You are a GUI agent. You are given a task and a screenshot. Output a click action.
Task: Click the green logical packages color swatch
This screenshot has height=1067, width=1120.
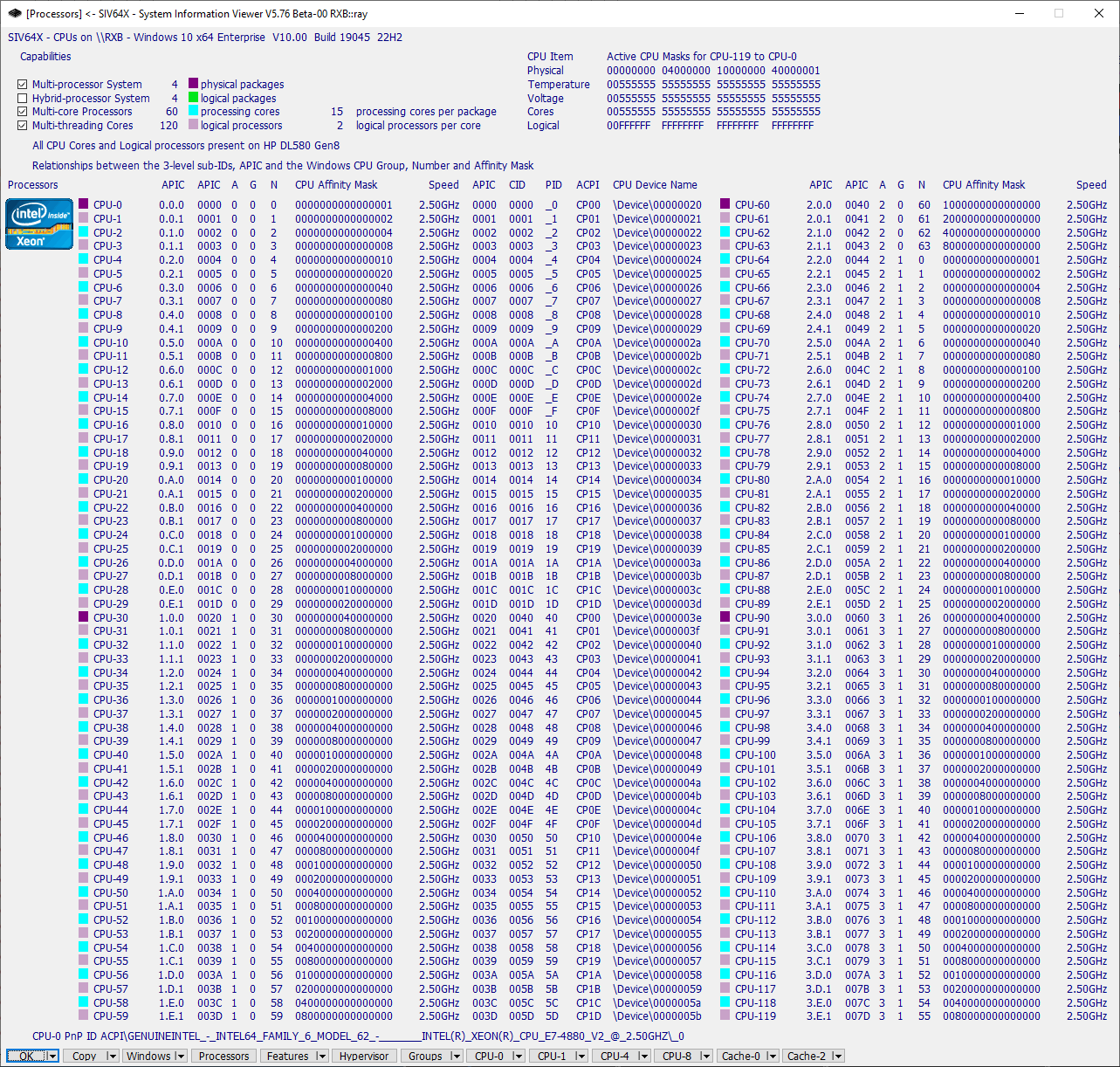pos(194,98)
